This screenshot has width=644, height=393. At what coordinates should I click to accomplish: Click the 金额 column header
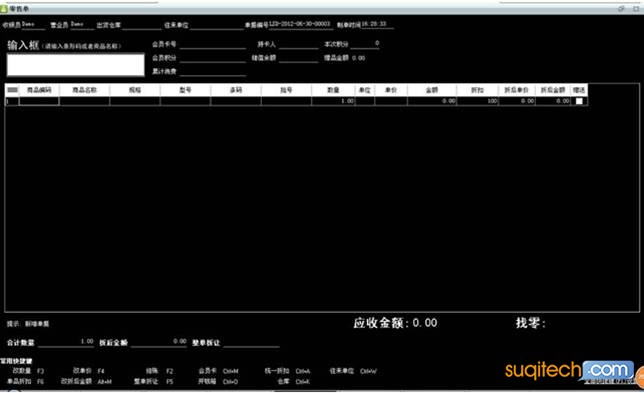(432, 90)
